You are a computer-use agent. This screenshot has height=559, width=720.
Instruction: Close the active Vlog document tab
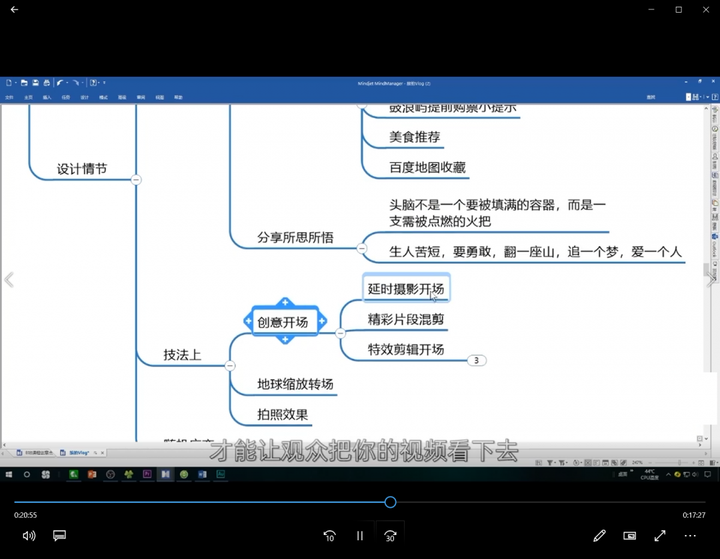(x=102, y=453)
